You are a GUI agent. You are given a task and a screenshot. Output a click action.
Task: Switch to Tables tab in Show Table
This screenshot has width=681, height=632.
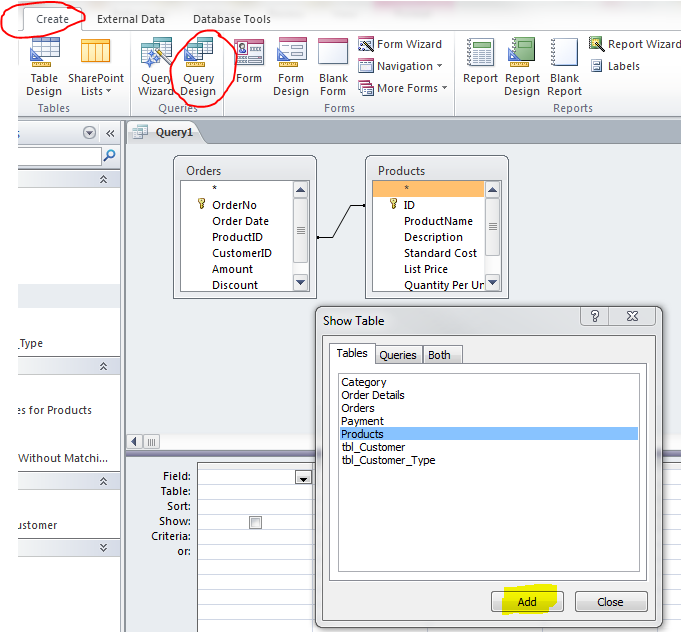point(352,353)
